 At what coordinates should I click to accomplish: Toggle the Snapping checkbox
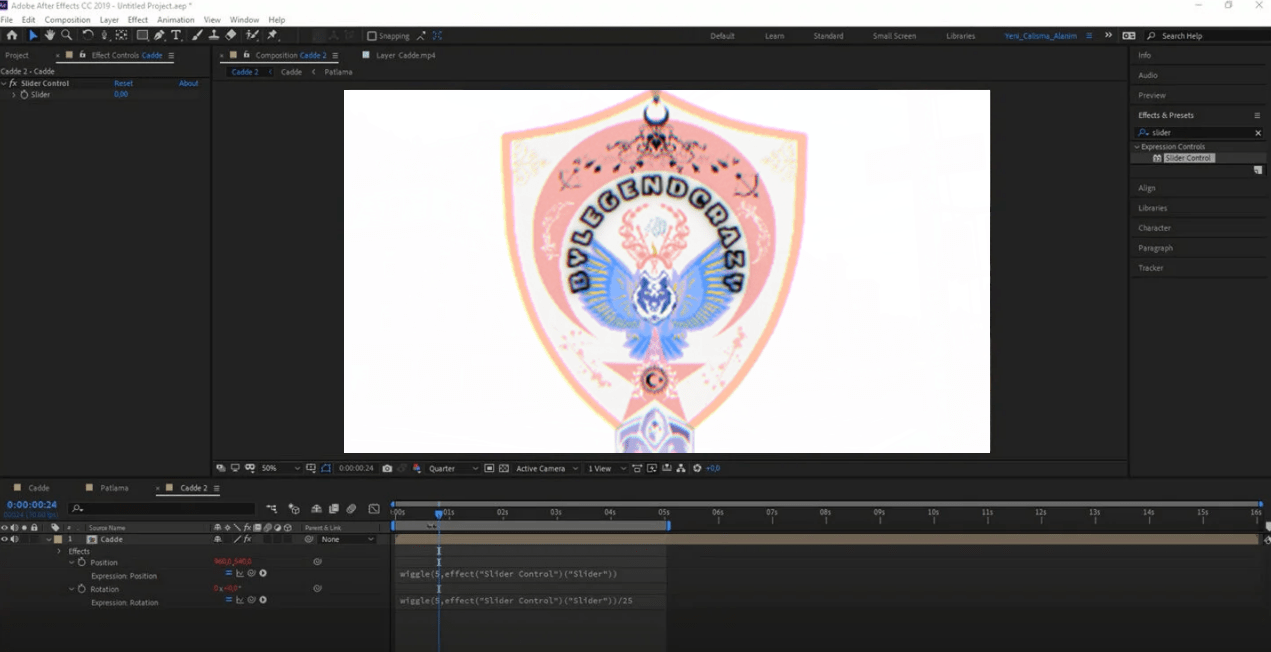[x=372, y=36]
